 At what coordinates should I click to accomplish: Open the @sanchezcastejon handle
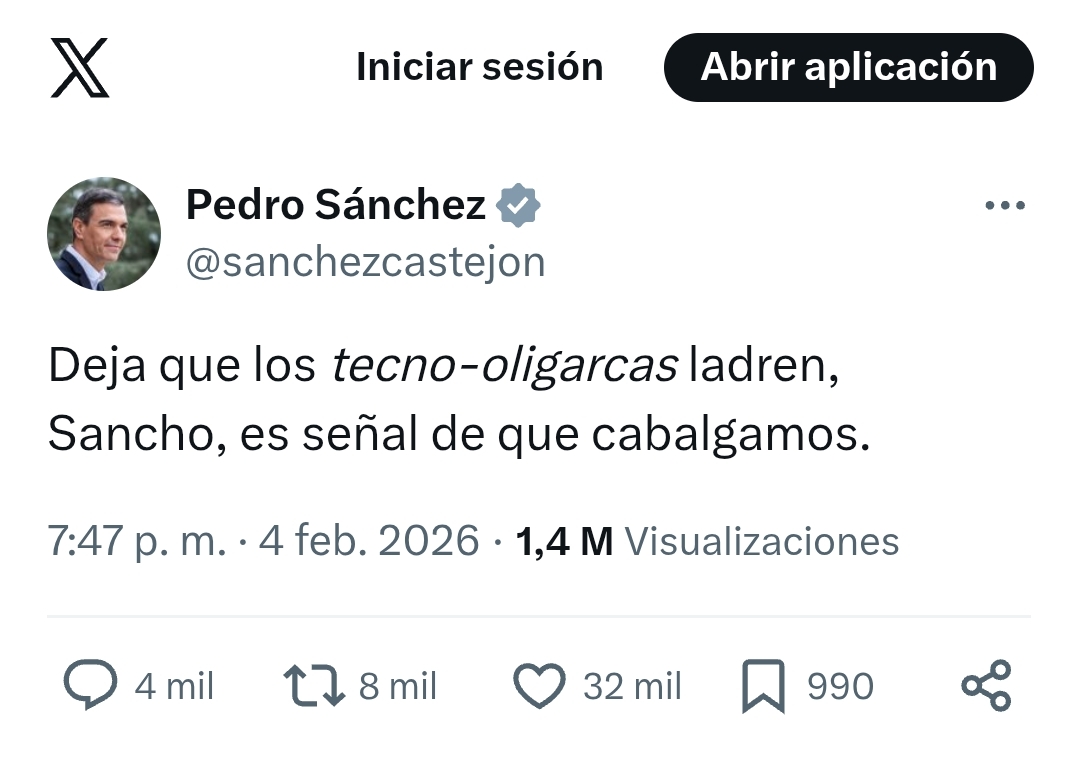pos(365,262)
